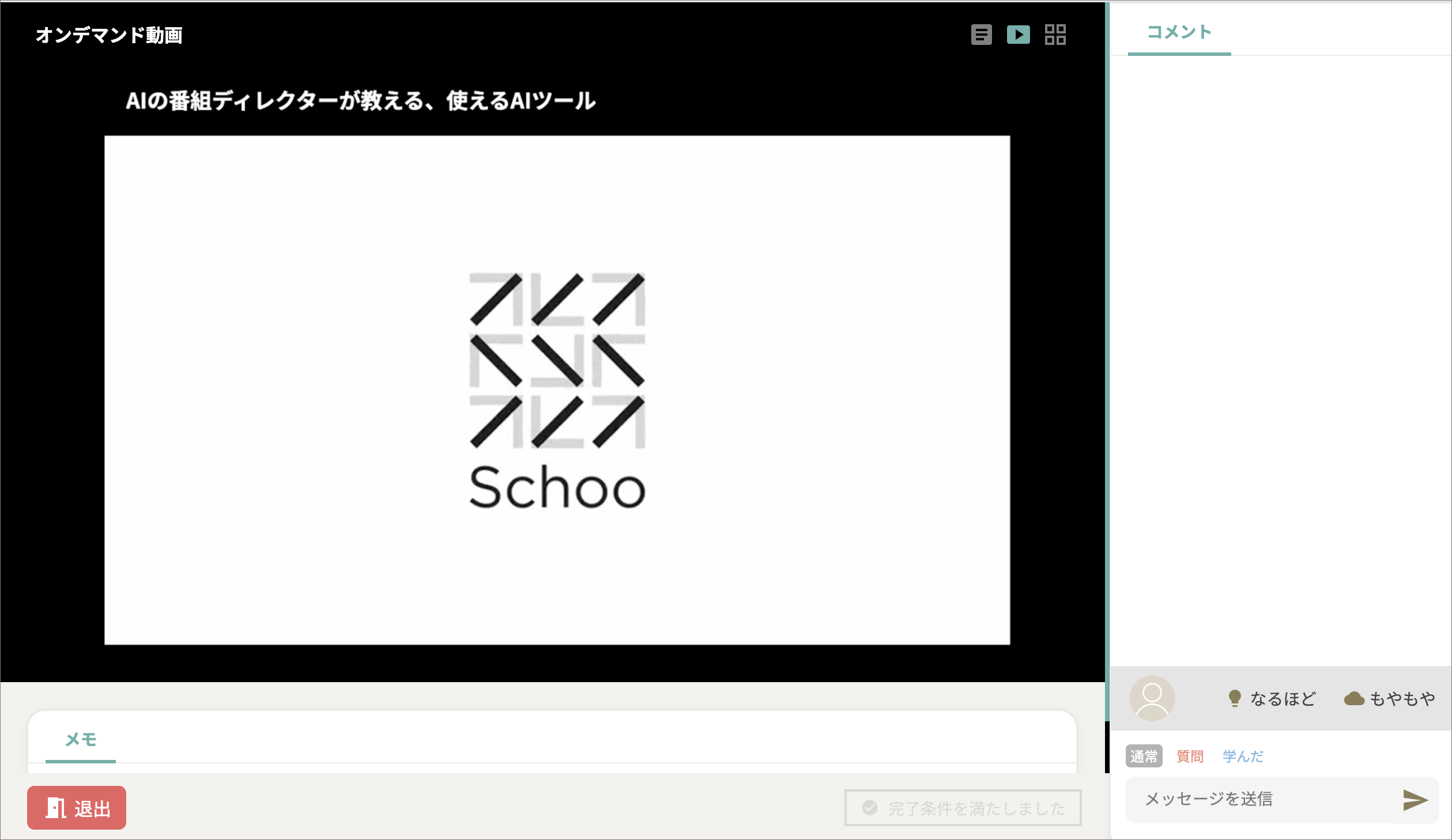Click the video title AIの番組ディレクターが教える

point(361,101)
